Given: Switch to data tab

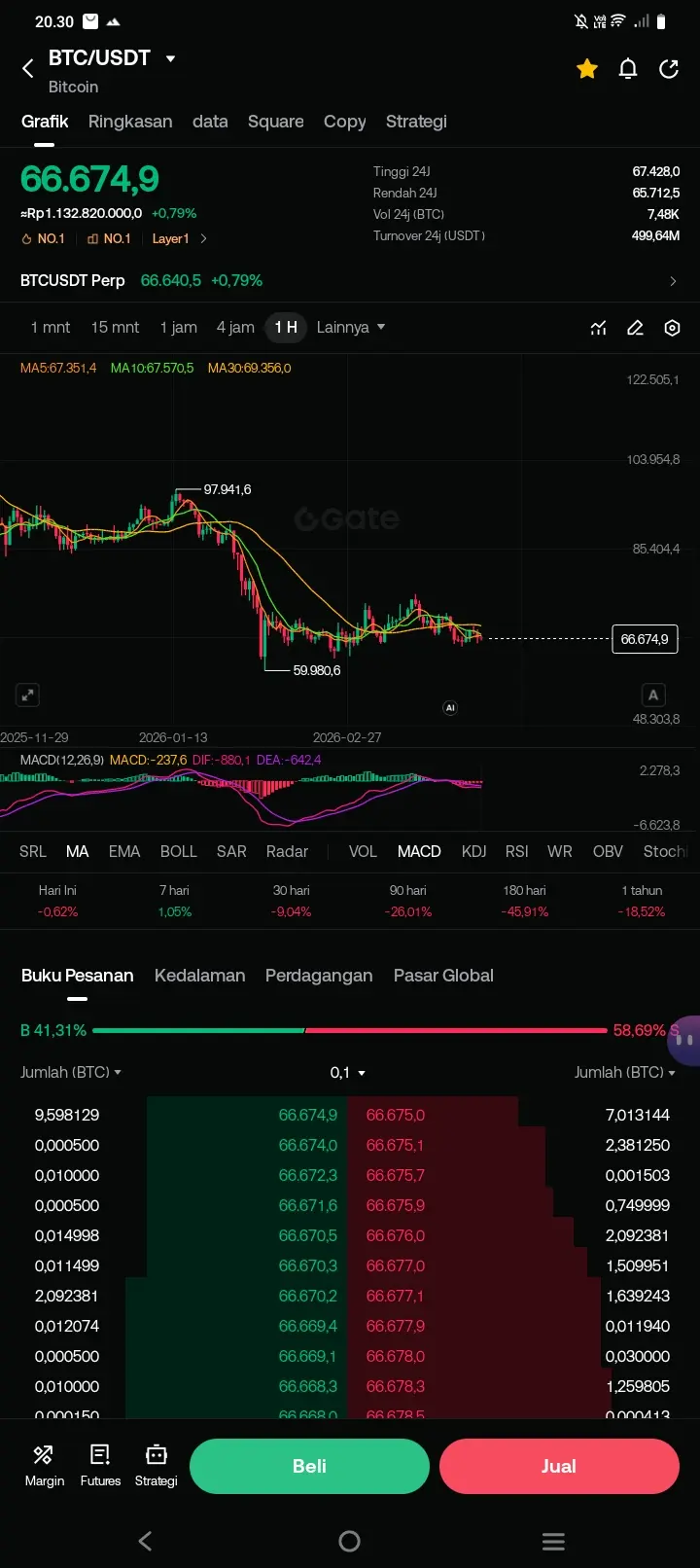Looking at the screenshot, I should click(x=210, y=122).
